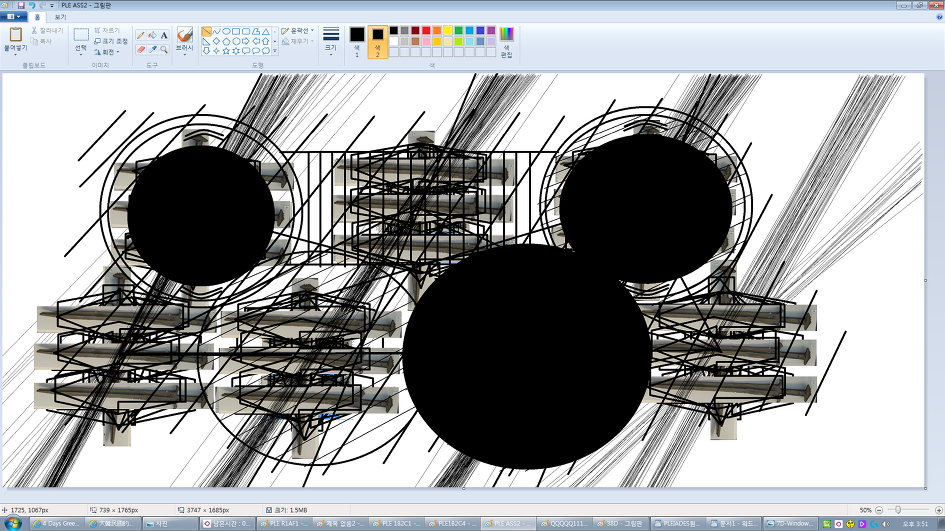Image resolution: width=945 pixels, height=531 pixels.
Task: Select the Text tool
Action: pyautogui.click(x=164, y=35)
